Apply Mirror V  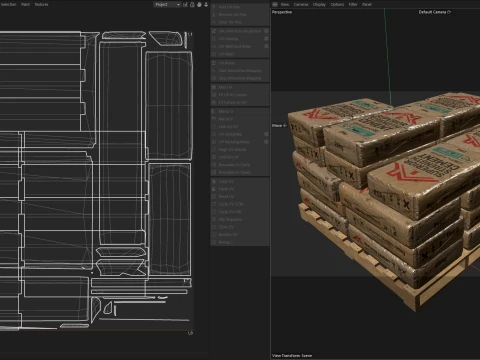(240, 119)
